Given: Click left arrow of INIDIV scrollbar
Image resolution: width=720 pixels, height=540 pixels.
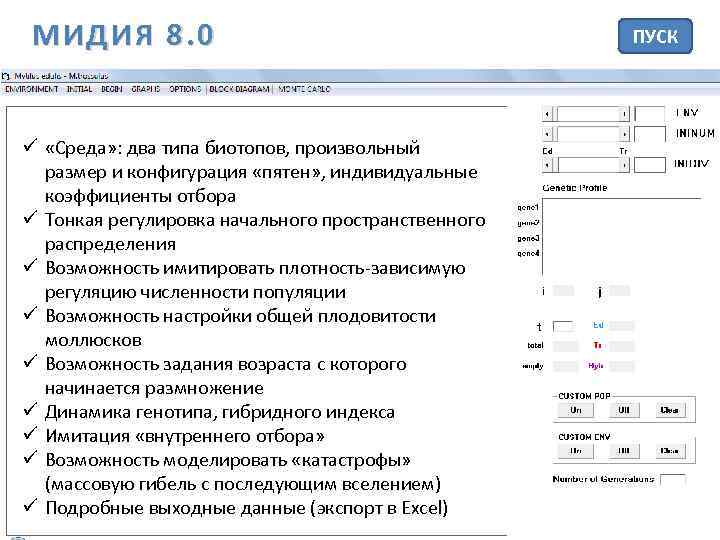Looking at the screenshot, I should [x=547, y=165].
